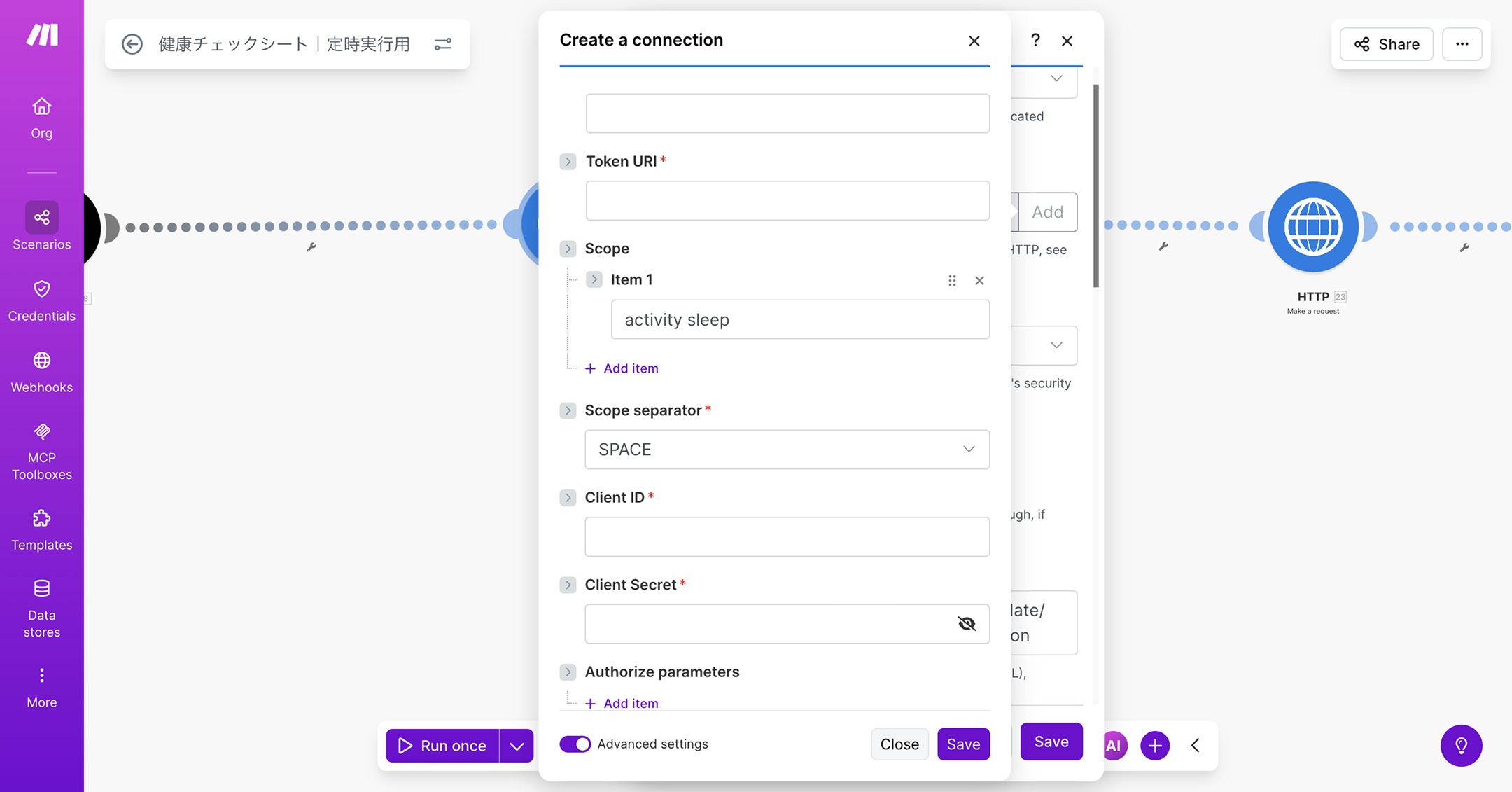Toggle the Advanced settings switch off

tap(575, 744)
